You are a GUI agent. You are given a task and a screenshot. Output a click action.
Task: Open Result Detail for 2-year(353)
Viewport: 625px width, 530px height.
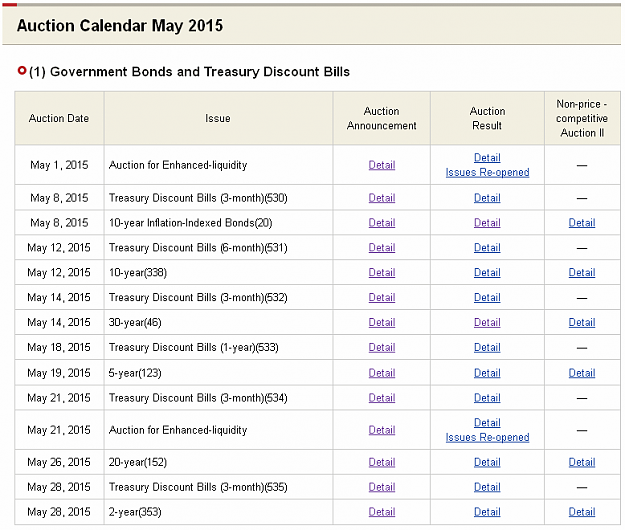click(x=487, y=512)
